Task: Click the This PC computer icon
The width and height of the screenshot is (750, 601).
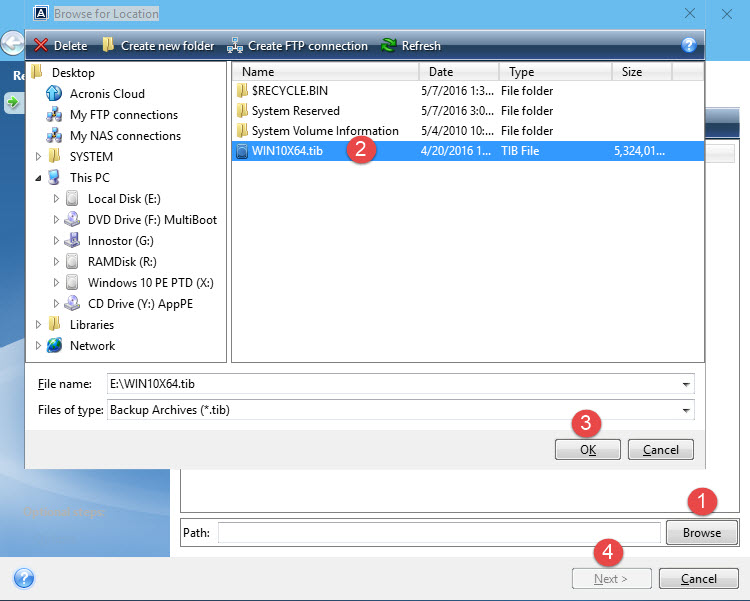Action: coord(54,178)
